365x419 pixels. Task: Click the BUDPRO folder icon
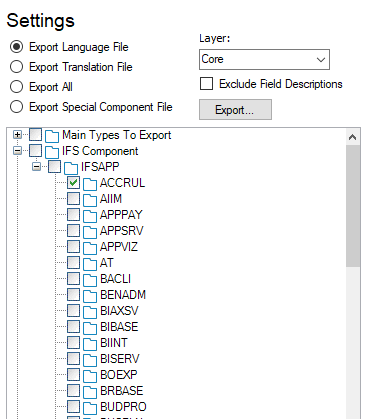click(x=90, y=408)
